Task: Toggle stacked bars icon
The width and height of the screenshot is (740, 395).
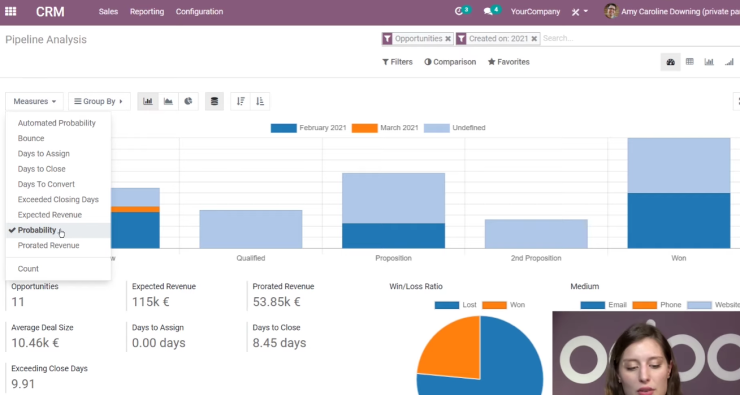Action: [x=214, y=101]
